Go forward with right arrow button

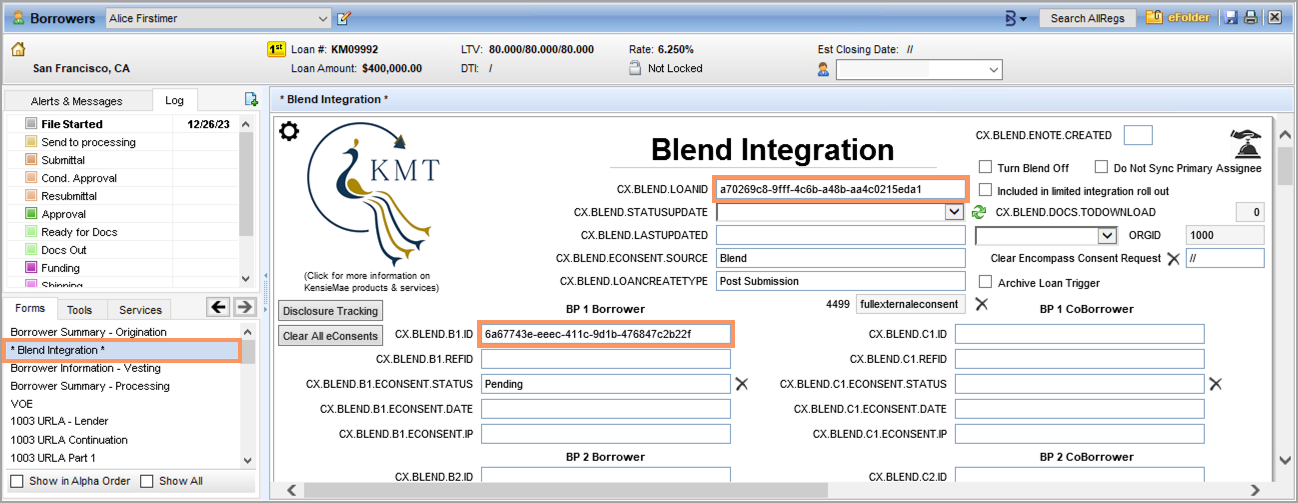click(244, 307)
